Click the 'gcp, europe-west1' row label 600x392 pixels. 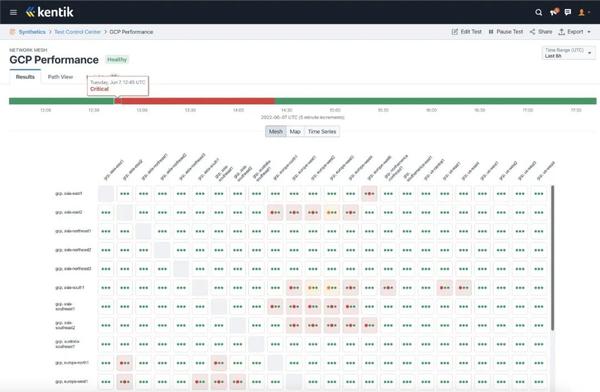click(72, 381)
